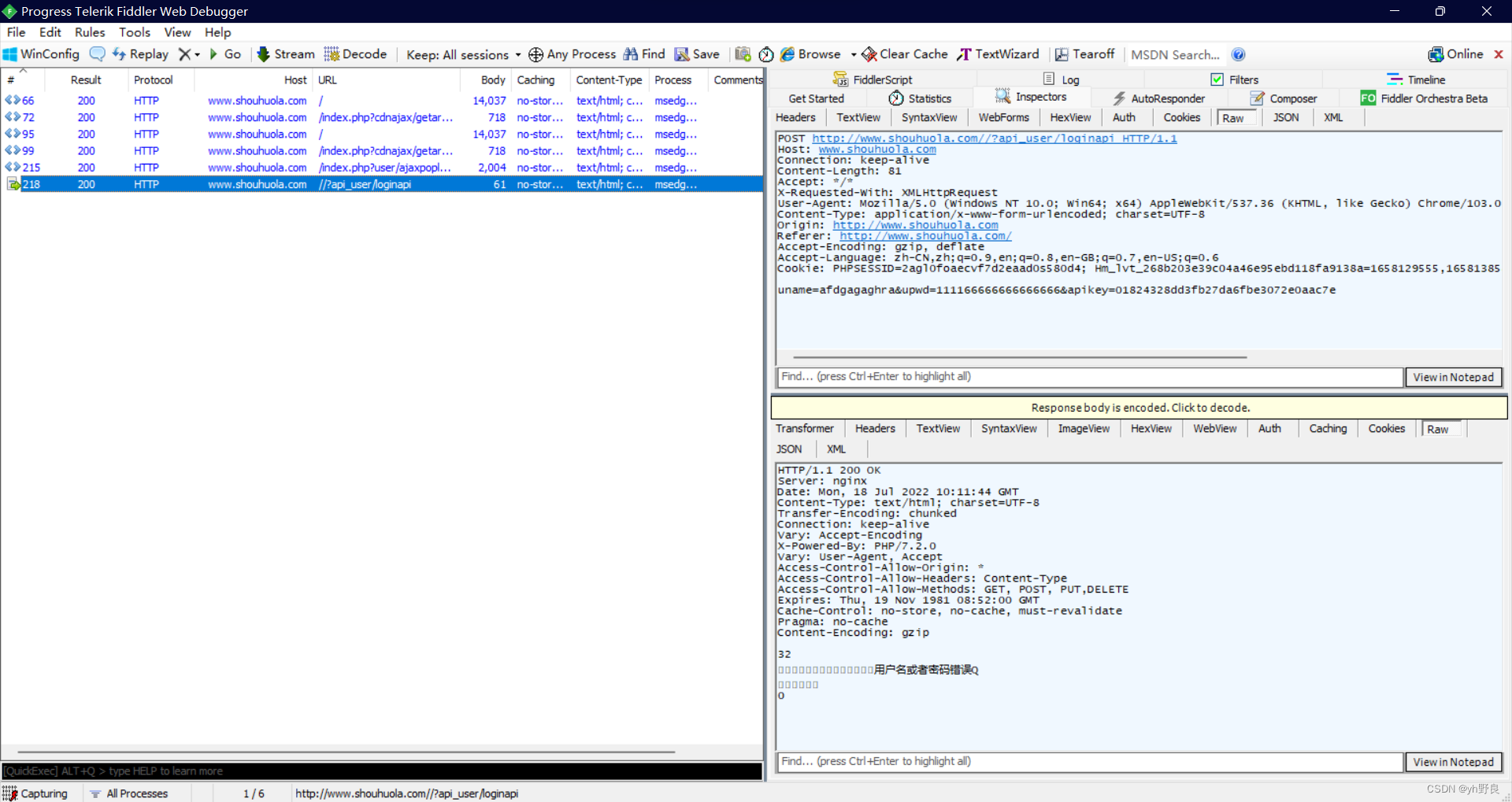Click the Origin header link

(x=915, y=225)
